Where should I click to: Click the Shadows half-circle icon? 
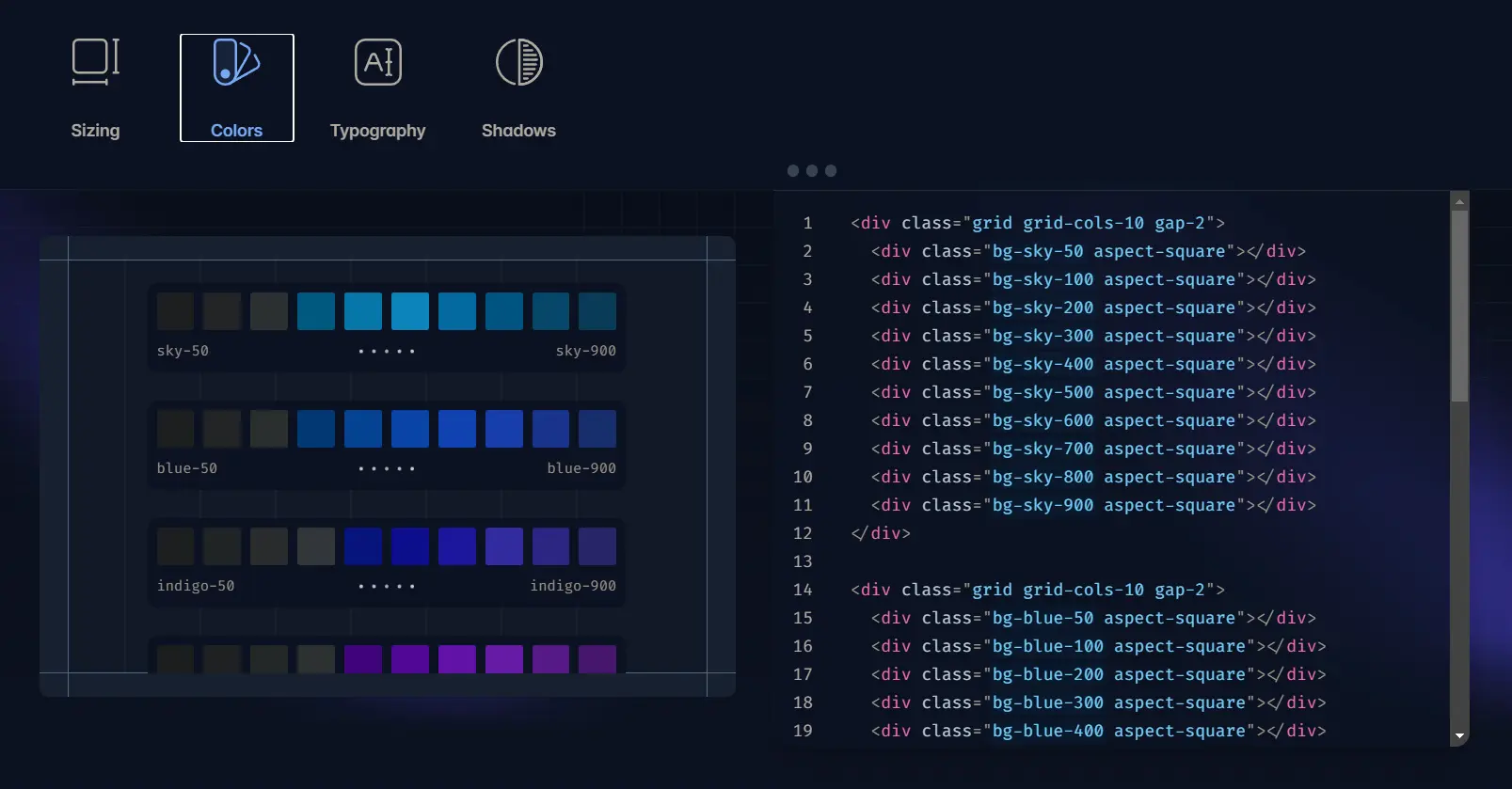click(x=518, y=62)
